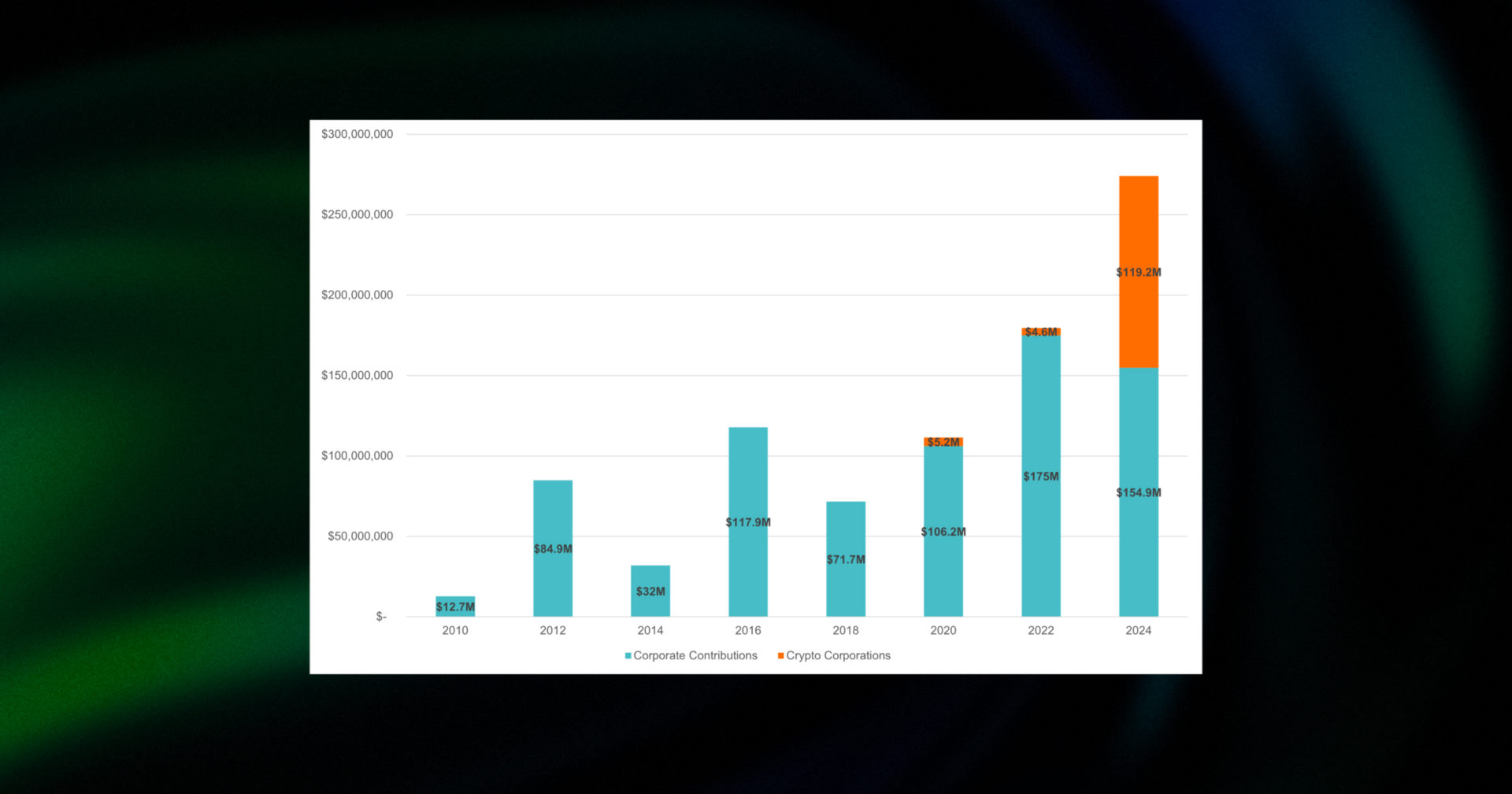Click the 2010 x-axis year label
Screen dimensions: 1512x794
(x=454, y=630)
